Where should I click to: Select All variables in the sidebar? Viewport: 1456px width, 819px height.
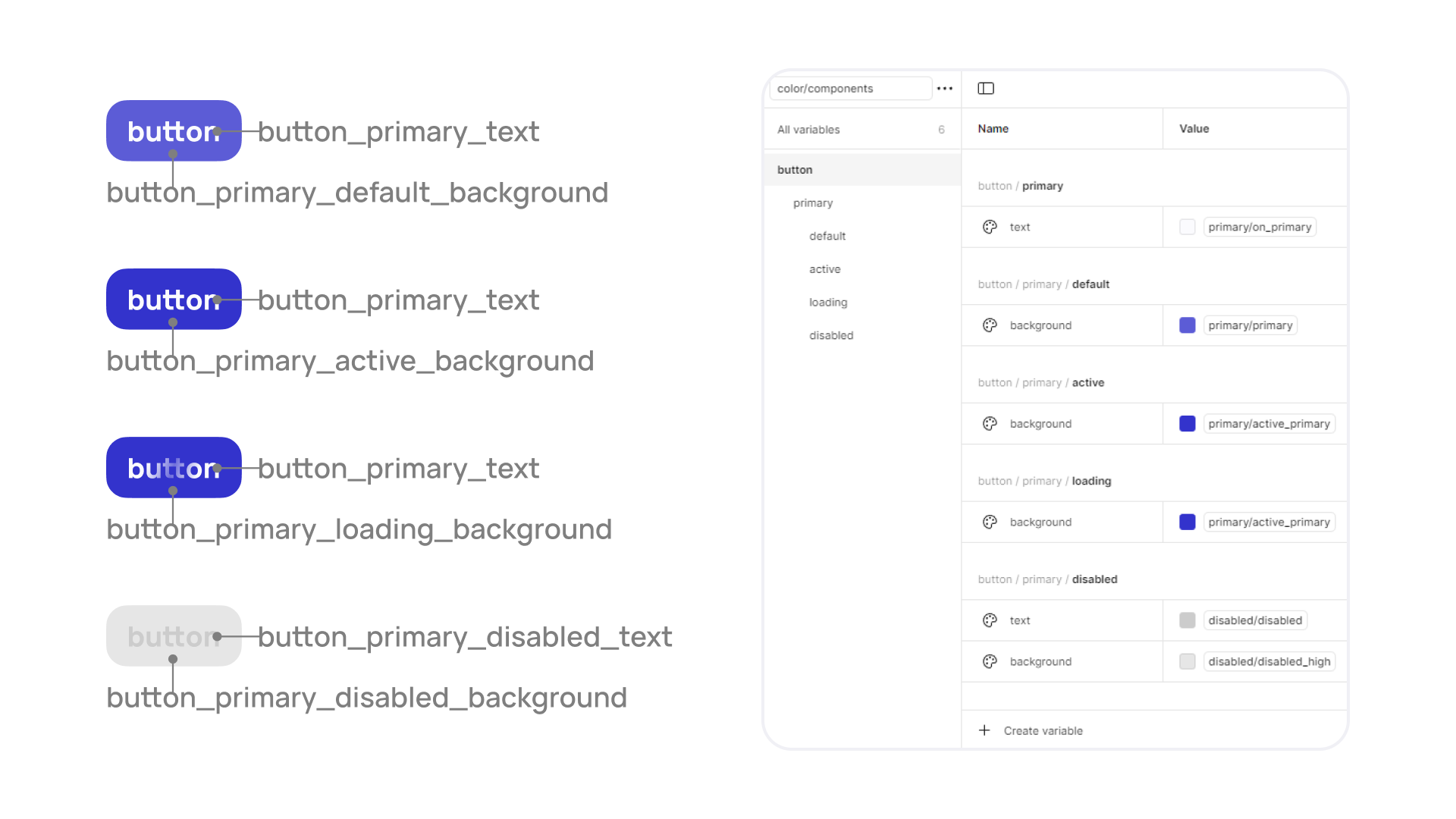(808, 130)
